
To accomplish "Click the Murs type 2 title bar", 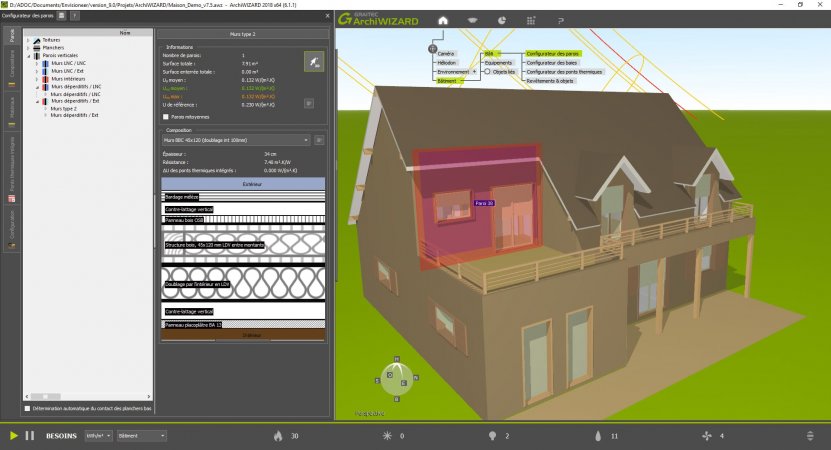I will [243, 34].
